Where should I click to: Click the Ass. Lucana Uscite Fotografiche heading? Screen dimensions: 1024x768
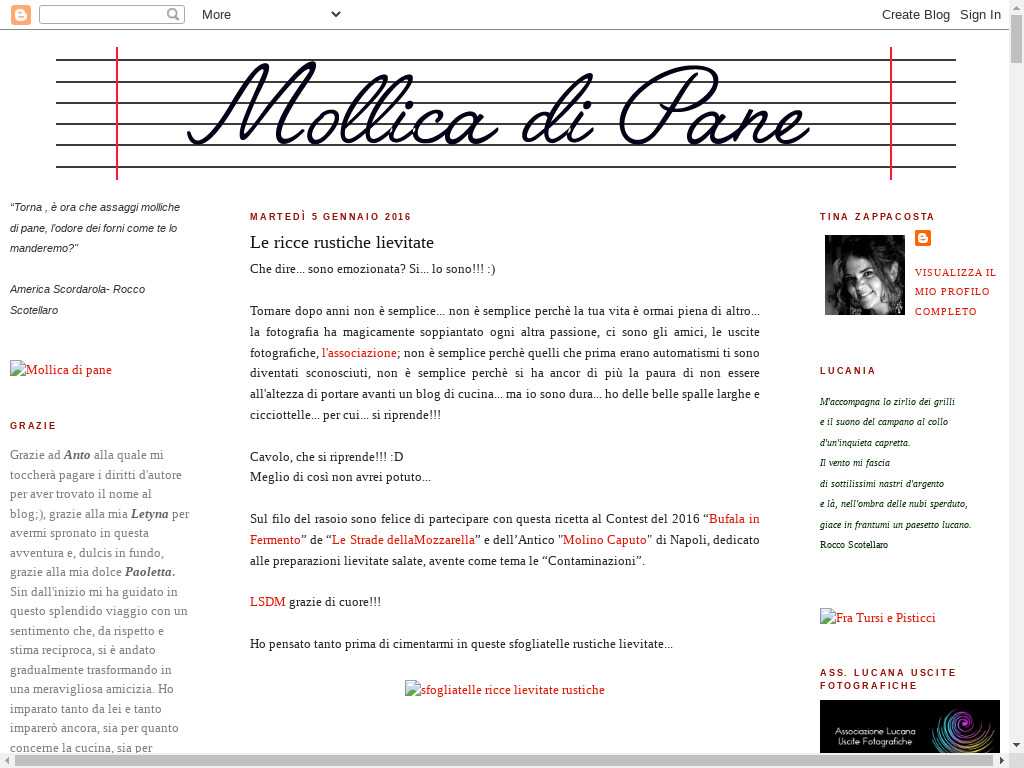[x=888, y=679]
